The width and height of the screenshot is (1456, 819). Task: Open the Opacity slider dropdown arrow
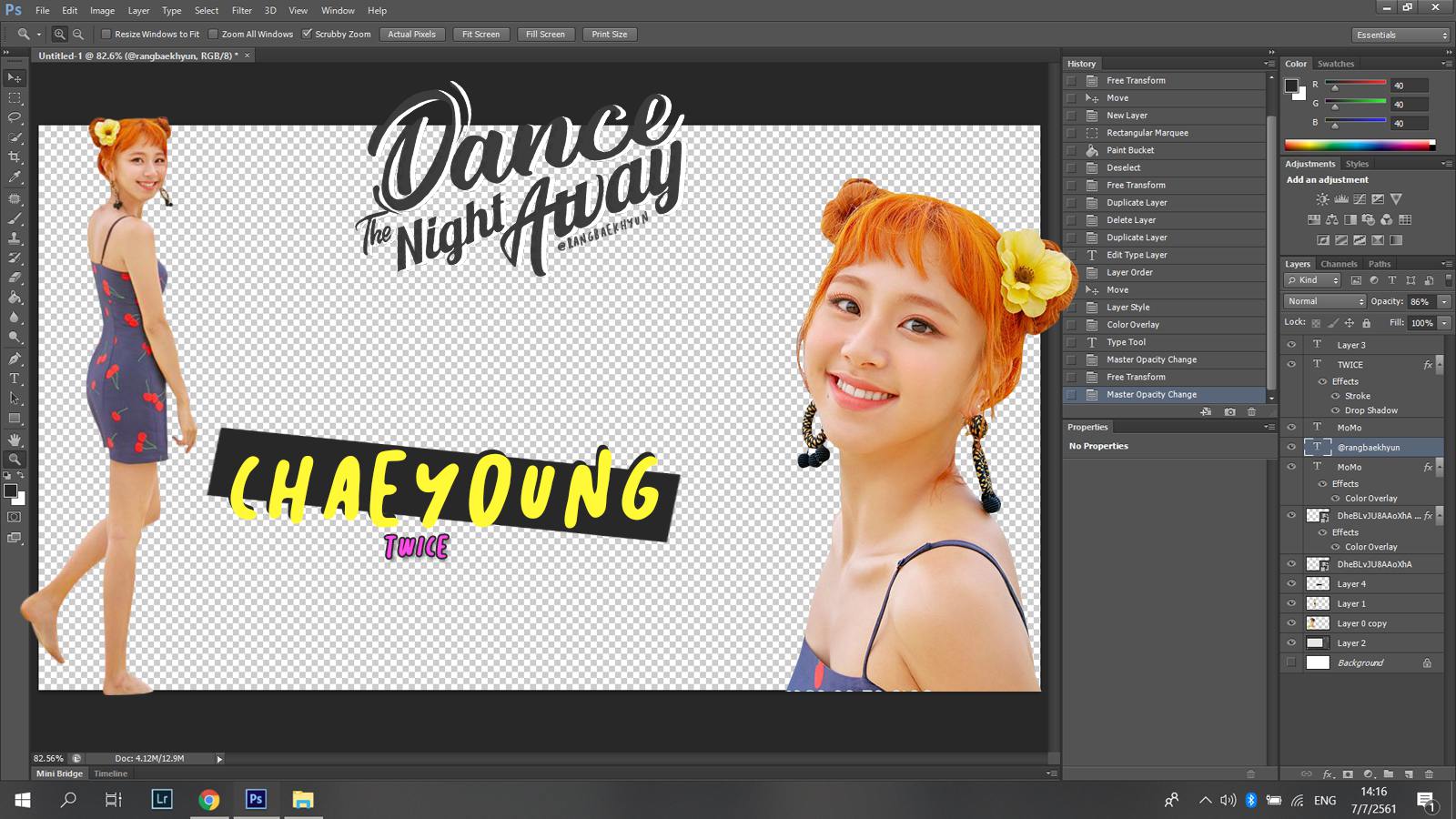1444,301
